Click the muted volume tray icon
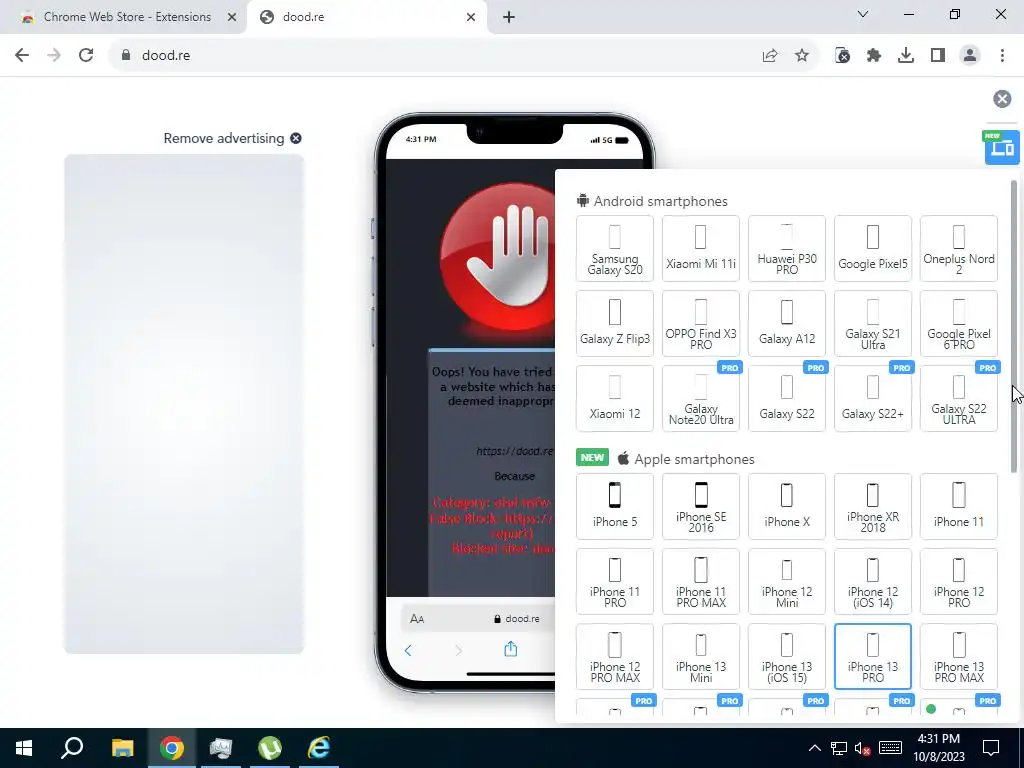This screenshot has height=768, width=1024. click(x=862, y=748)
